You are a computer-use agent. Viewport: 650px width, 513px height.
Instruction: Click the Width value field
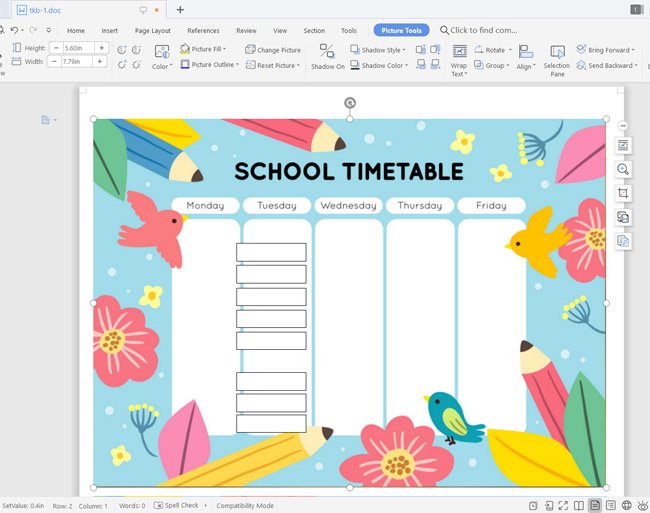(x=77, y=62)
